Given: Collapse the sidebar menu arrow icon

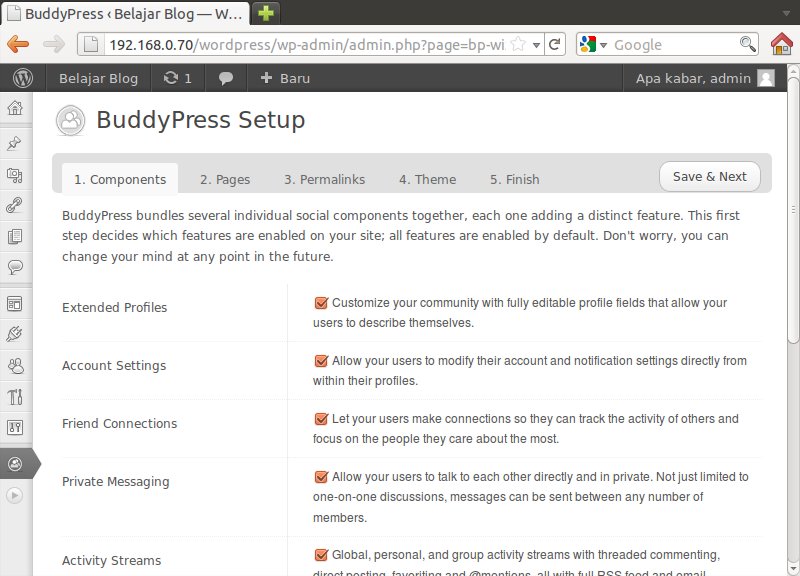Looking at the screenshot, I should [x=14, y=495].
